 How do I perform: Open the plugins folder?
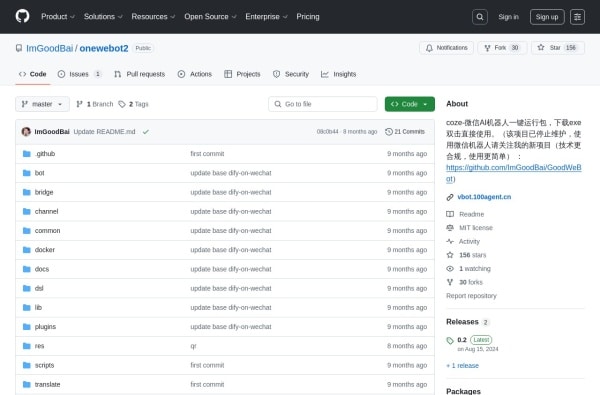(x=45, y=327)
